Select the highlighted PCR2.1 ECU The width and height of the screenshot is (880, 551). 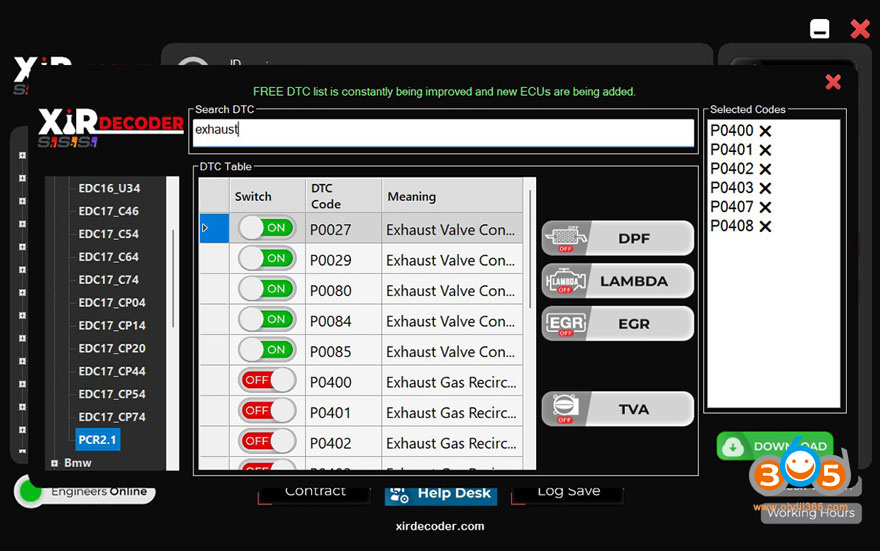(x=98, y=440)
